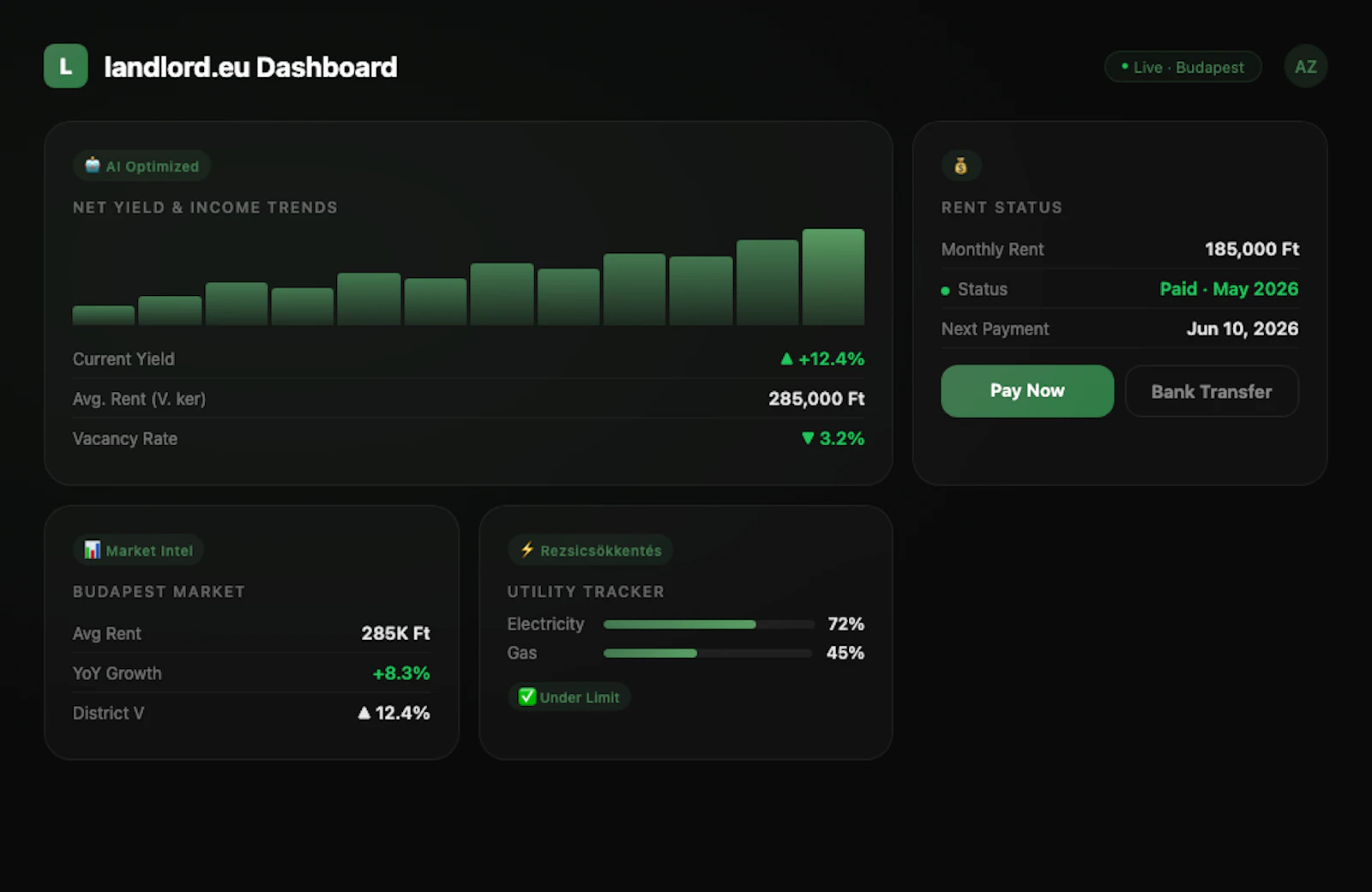Click the RENT STATUS heading
Viewport: 1372px width, 892px height.
coord(1002,208)
